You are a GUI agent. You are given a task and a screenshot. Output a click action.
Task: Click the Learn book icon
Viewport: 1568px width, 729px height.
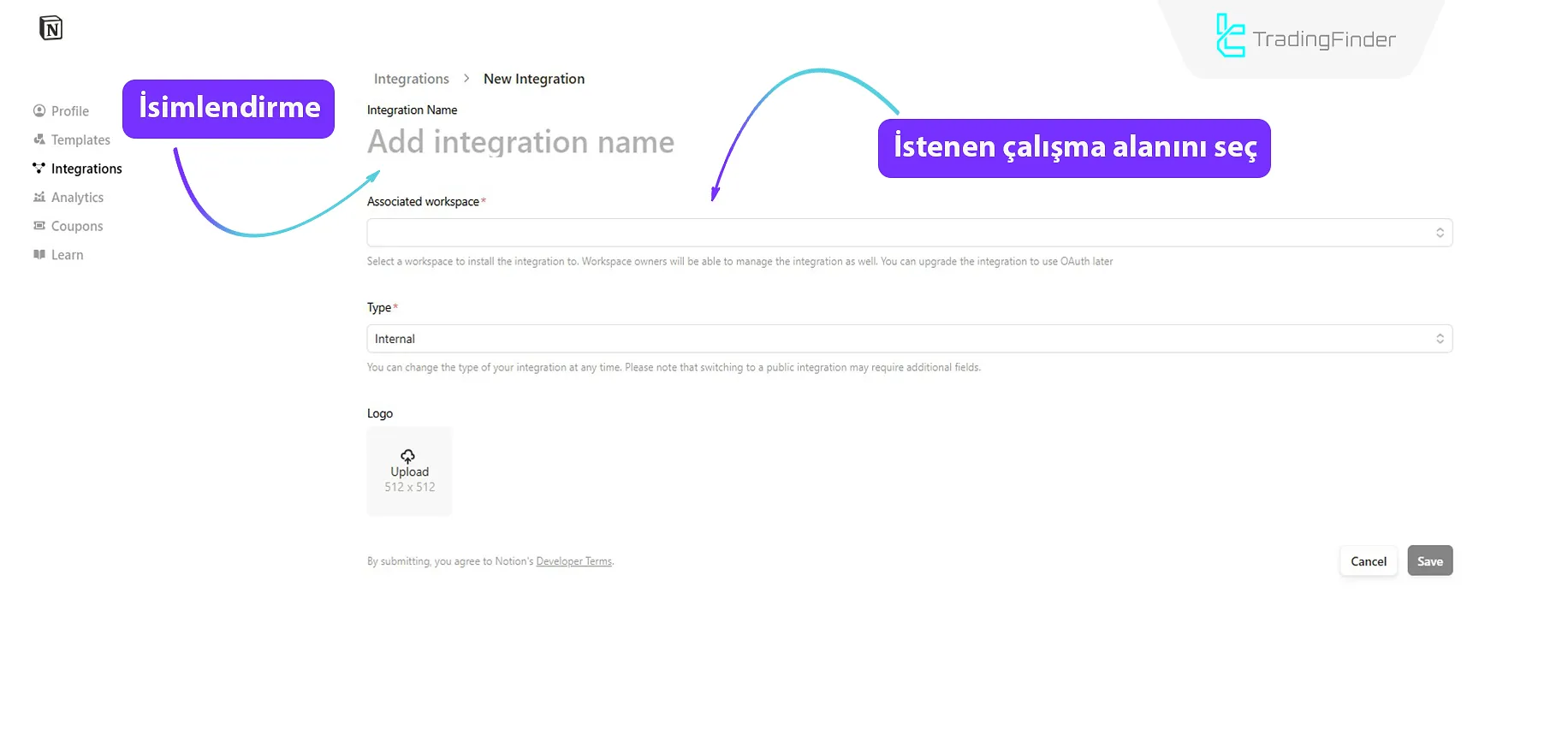[39, 254]
